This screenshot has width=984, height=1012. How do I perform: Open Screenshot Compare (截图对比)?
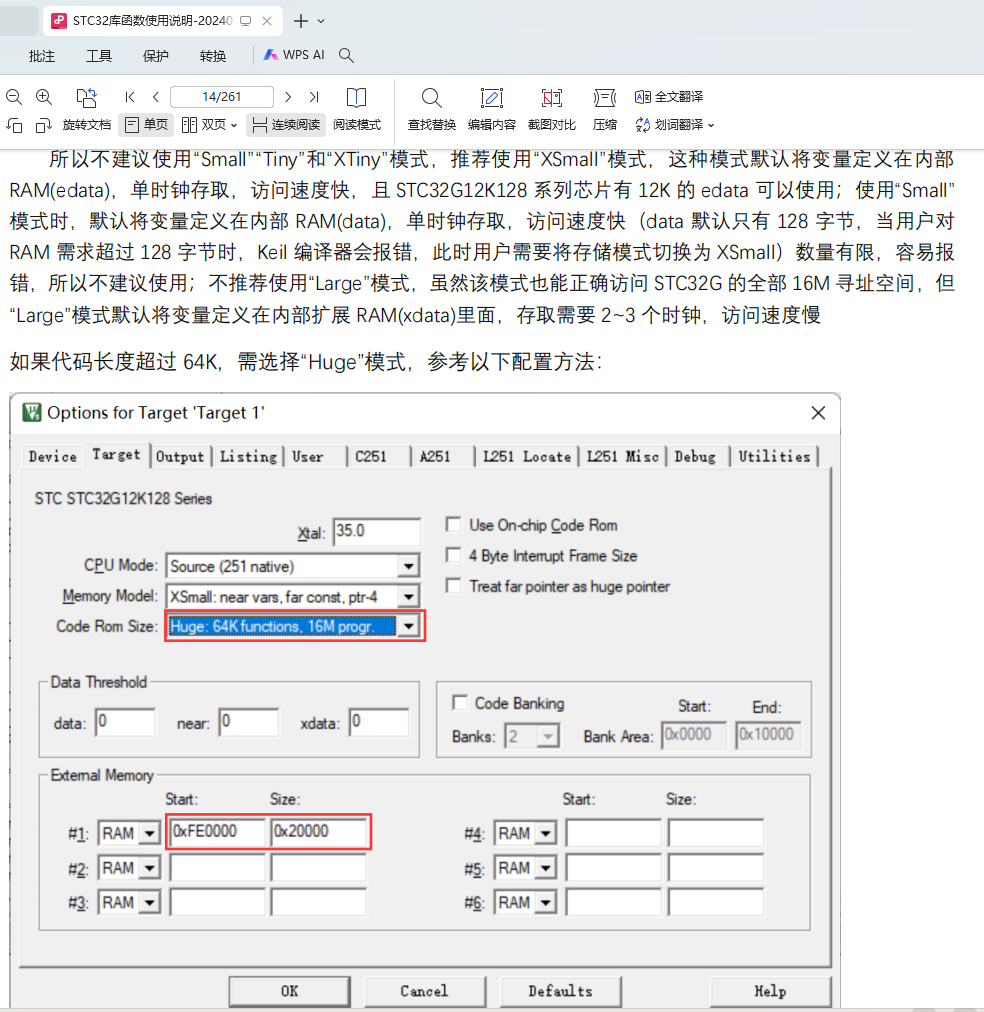552,108
